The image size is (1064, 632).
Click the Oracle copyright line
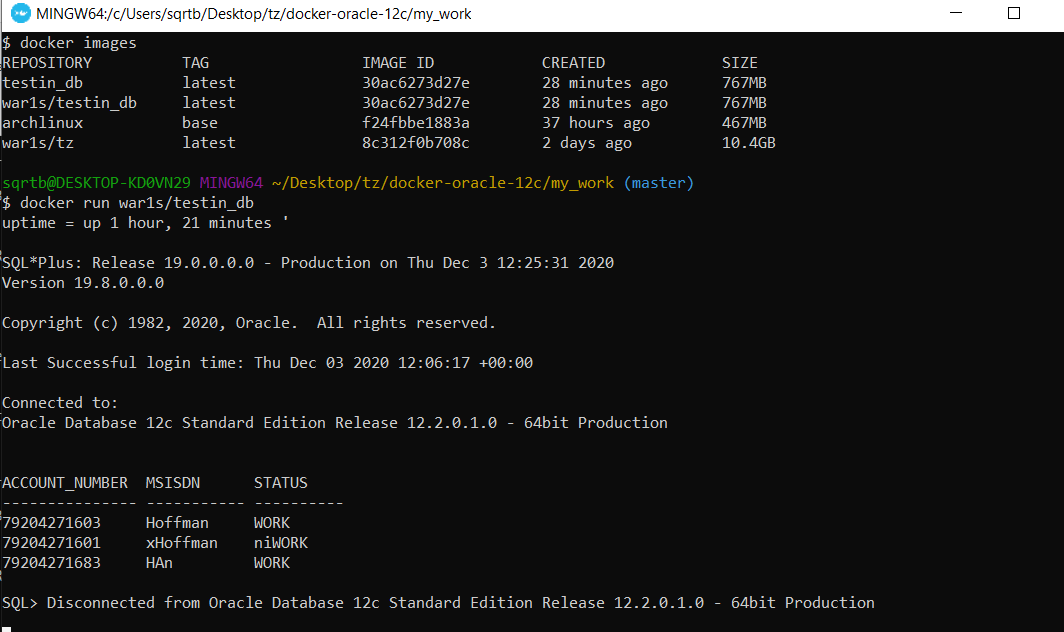pos(249,322)
